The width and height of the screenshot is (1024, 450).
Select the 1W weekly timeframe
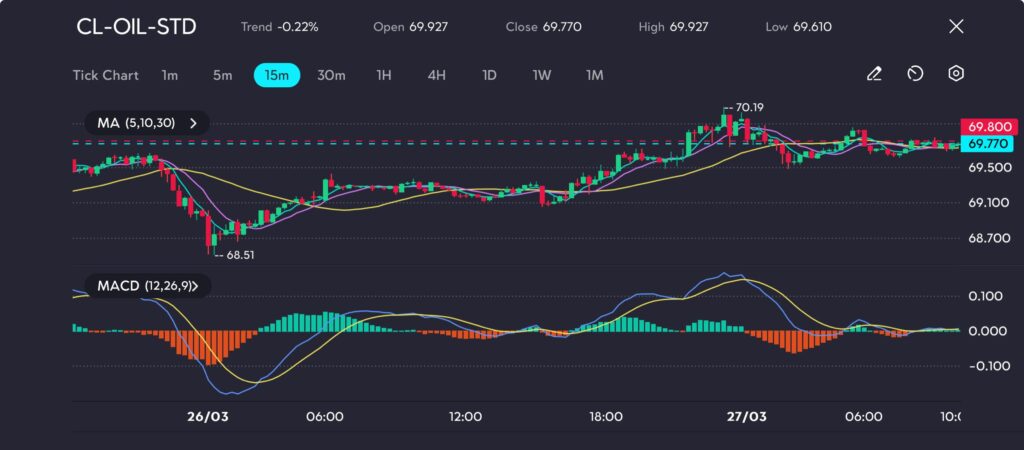tap(541, 75)
